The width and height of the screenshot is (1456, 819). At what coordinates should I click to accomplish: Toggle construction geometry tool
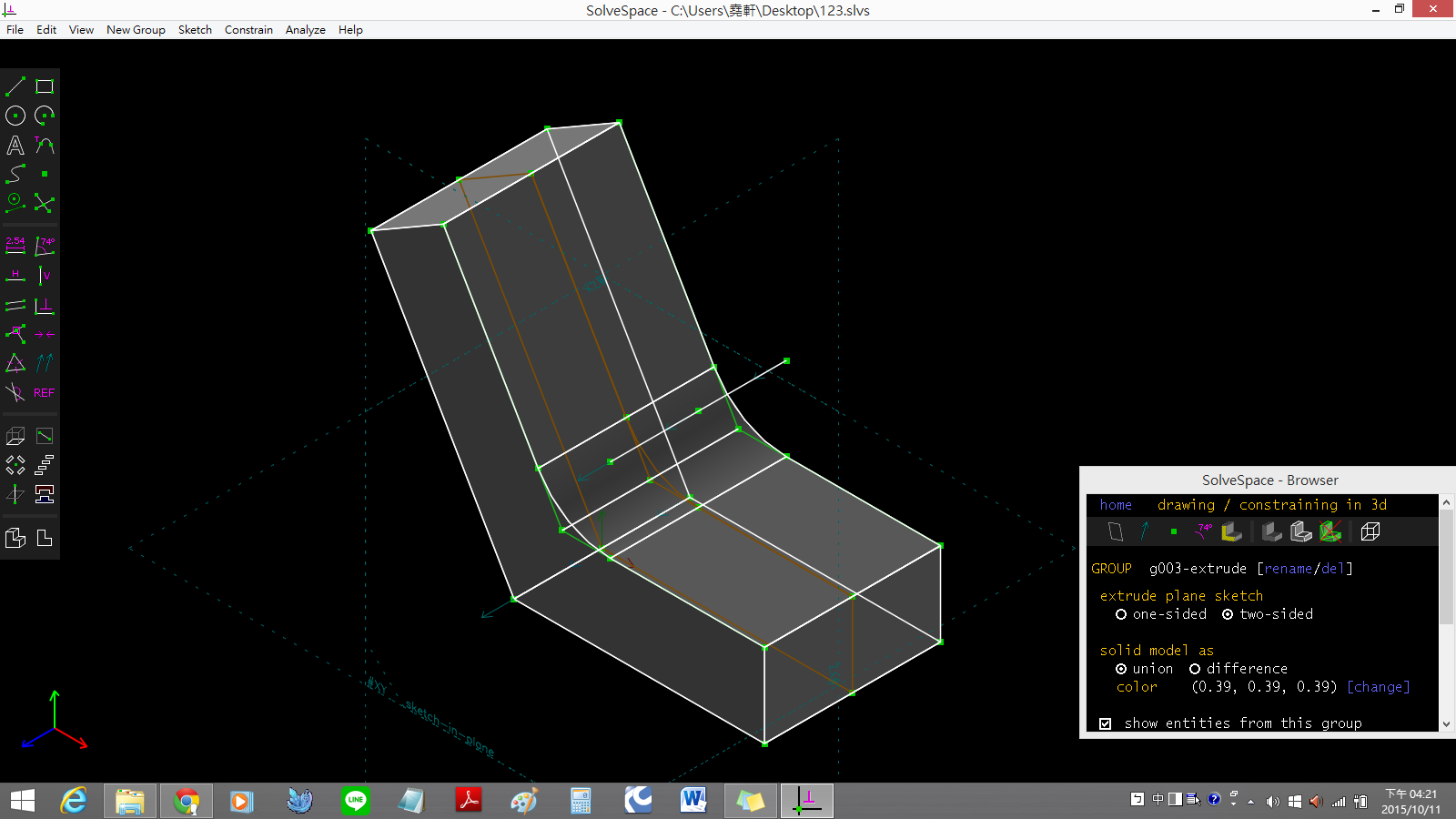[15, 203]
